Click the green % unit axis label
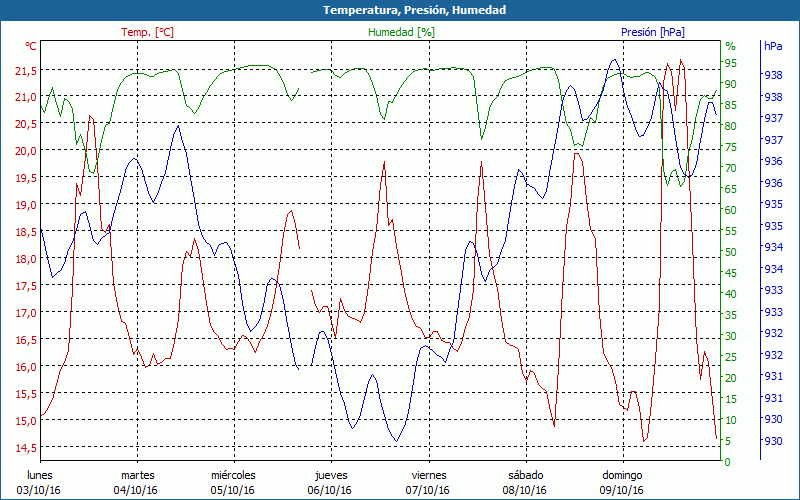The height and width of the screenshot is (500, 800). click(x=730, y=46)
